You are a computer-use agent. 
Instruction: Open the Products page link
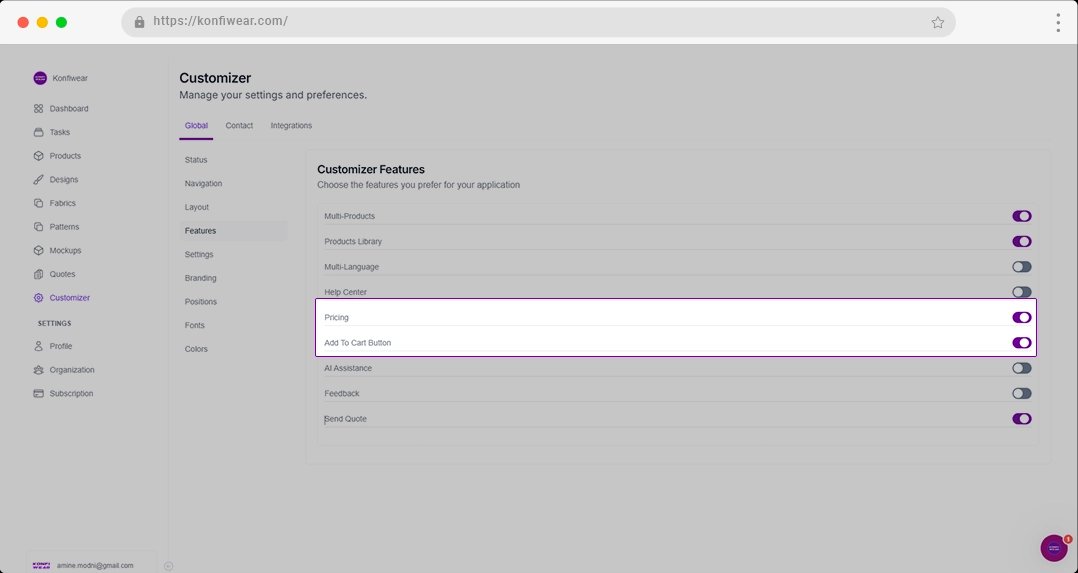tap(65, 156)
